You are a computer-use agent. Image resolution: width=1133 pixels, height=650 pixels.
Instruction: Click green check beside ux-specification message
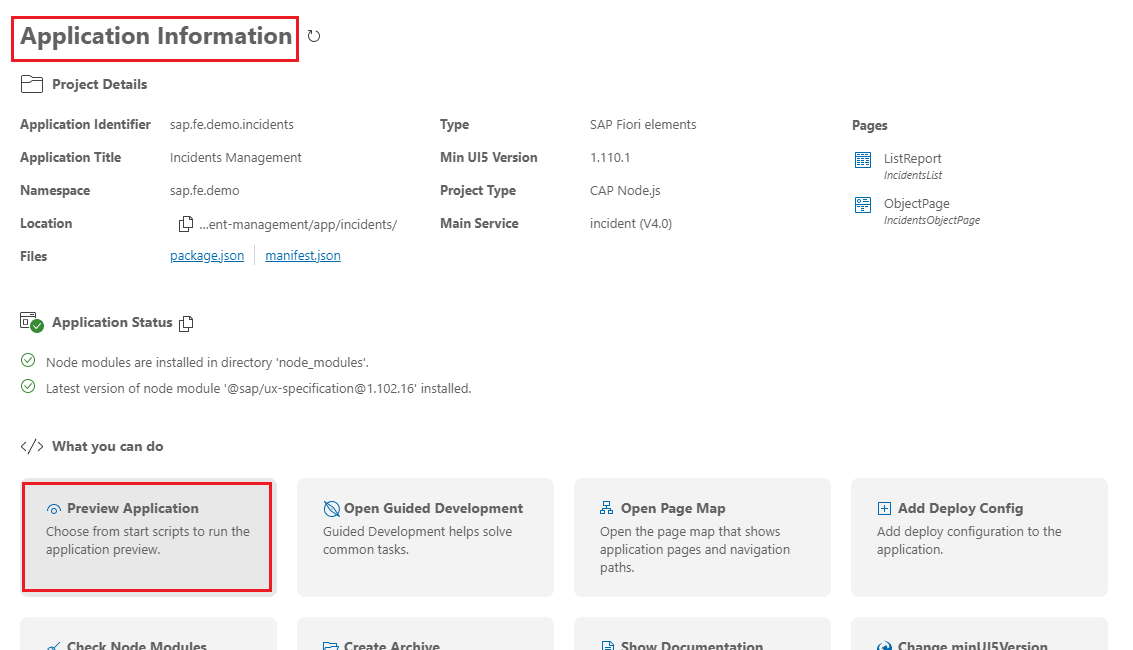click(28, 386)
